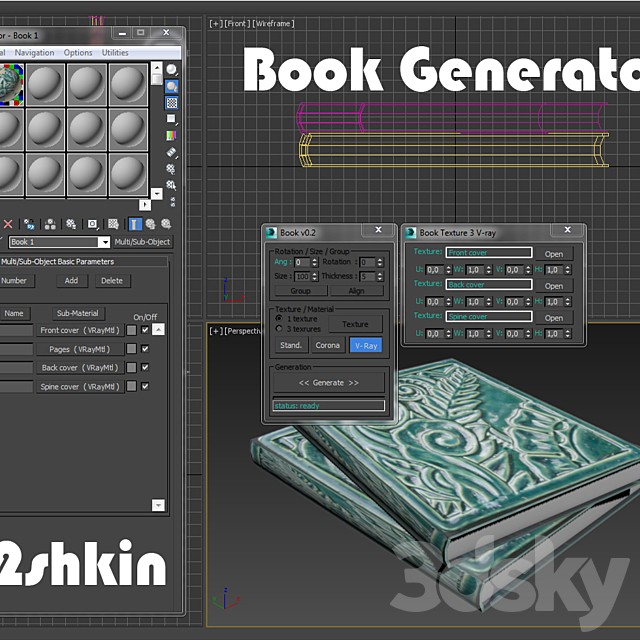Click the Ang spinner arrows
Image resolution: width=640 pixels, height=640 pixels.
[314, 262]
